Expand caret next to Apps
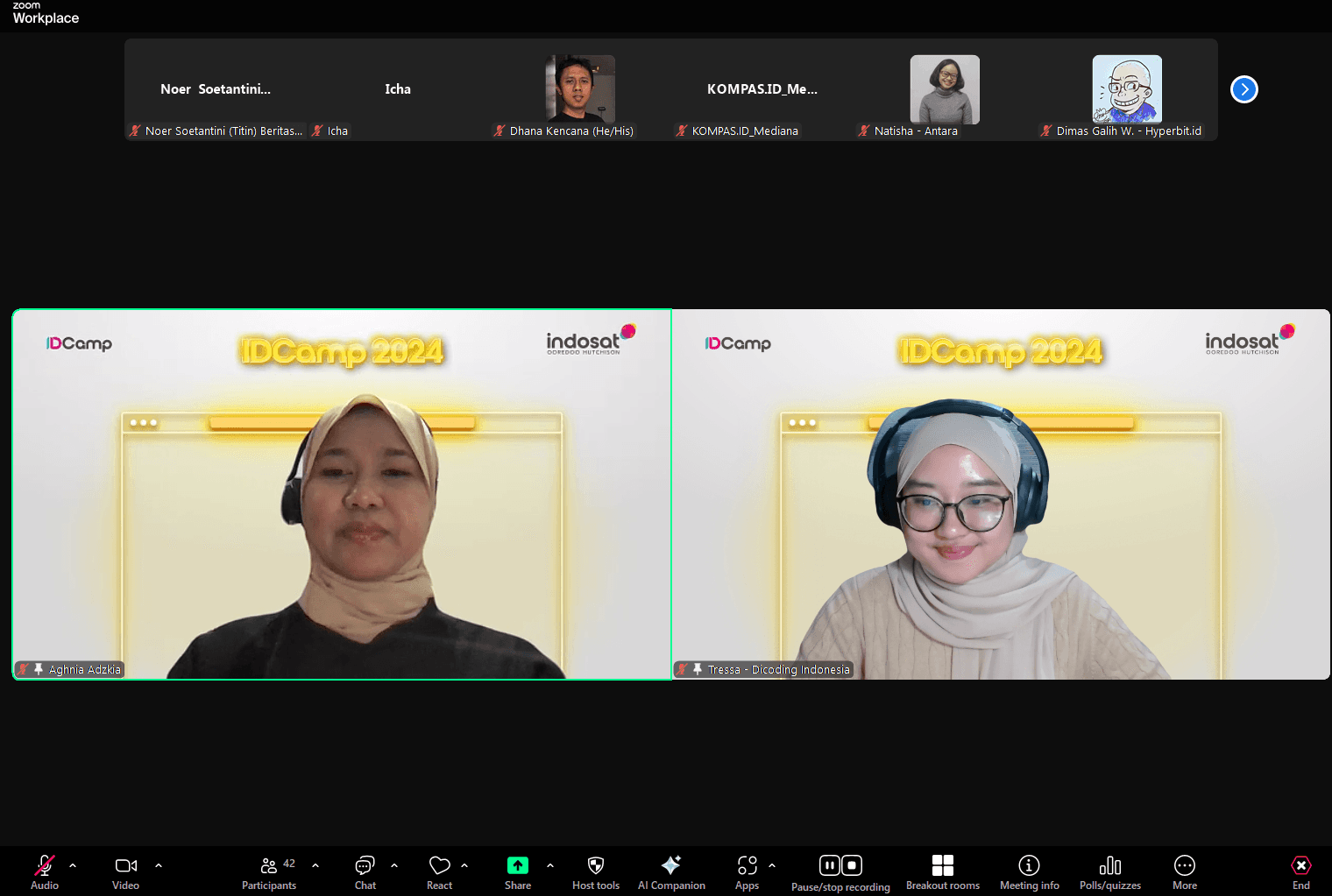Viewport: 1332px width, 896px height. pos(772,865)
